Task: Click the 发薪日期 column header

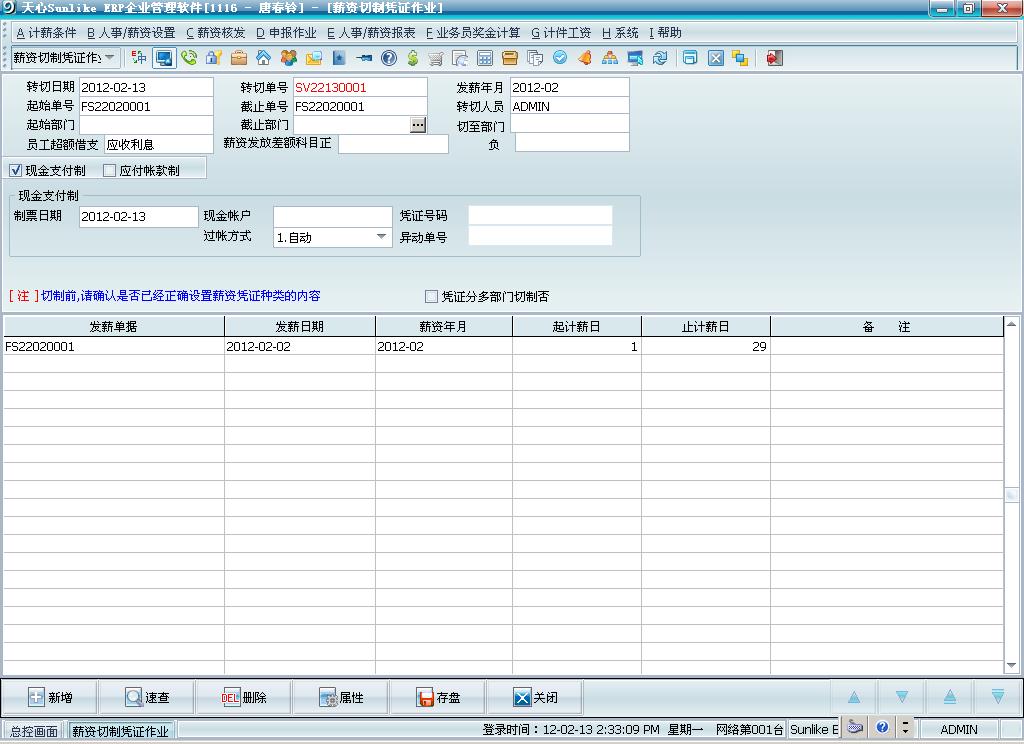Action: click(x=299, y=326)
